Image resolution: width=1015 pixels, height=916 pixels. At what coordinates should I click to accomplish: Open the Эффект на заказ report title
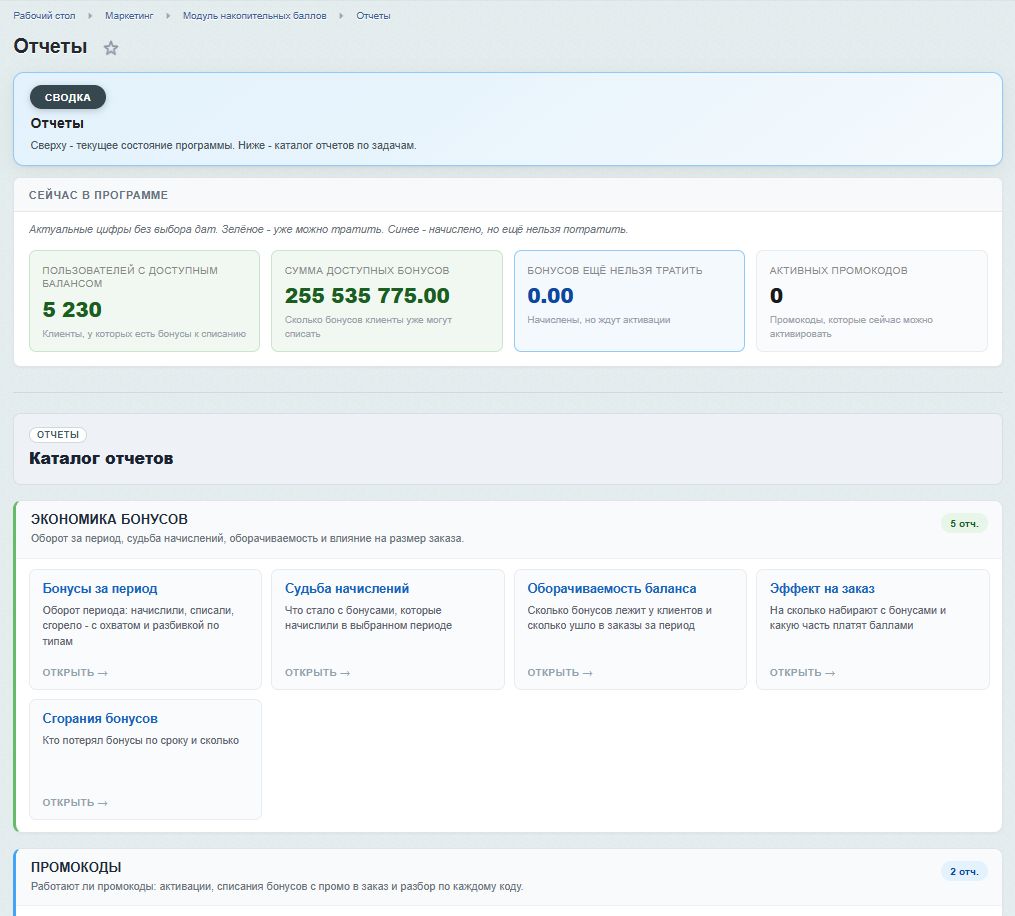[x=822, y=588]
